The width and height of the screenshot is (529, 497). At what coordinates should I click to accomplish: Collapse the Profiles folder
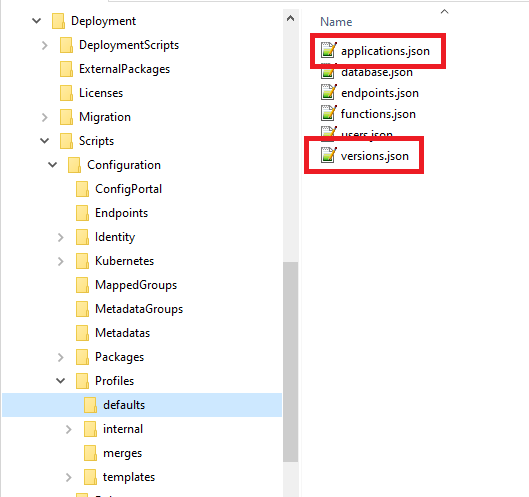pos(60,381)
